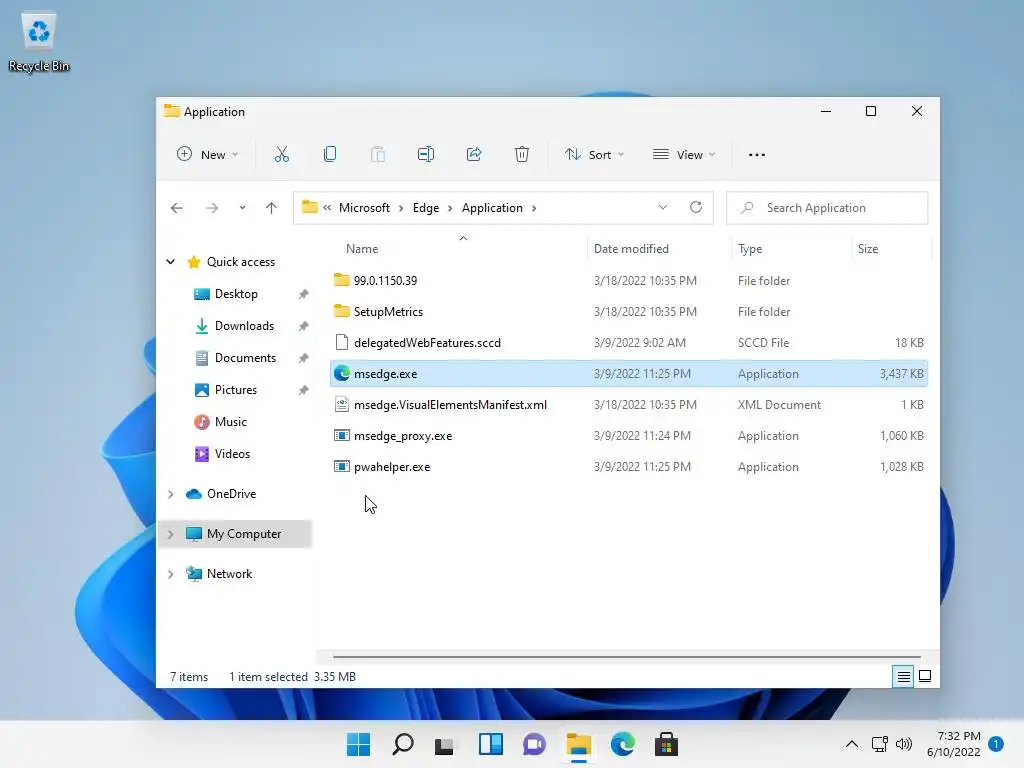Open the notification count badge
The image size is (1024, 768).
pyautogui.click(x=996, y=744)
